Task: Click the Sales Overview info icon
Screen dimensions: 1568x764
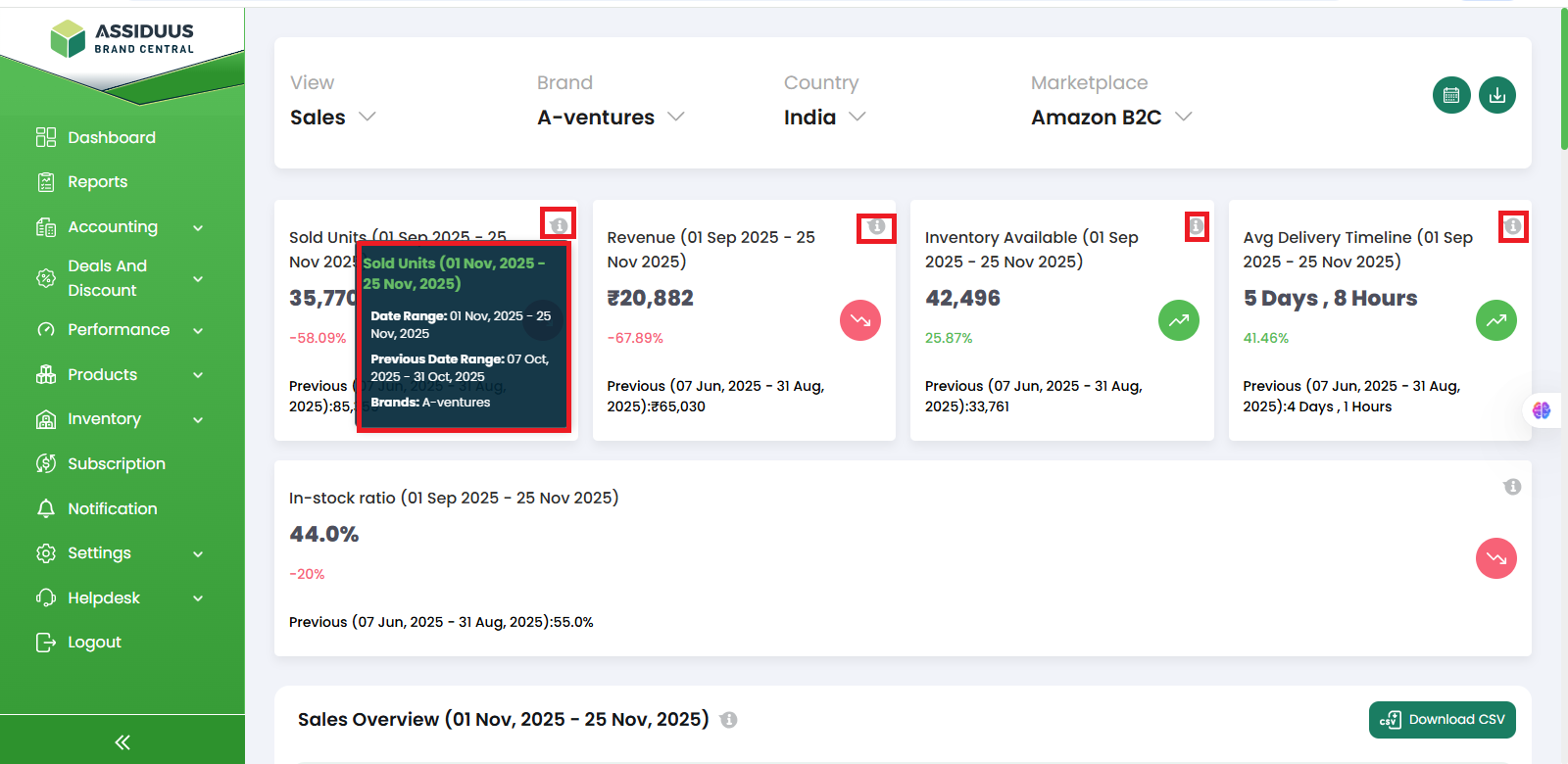Action: pos(728,720)
